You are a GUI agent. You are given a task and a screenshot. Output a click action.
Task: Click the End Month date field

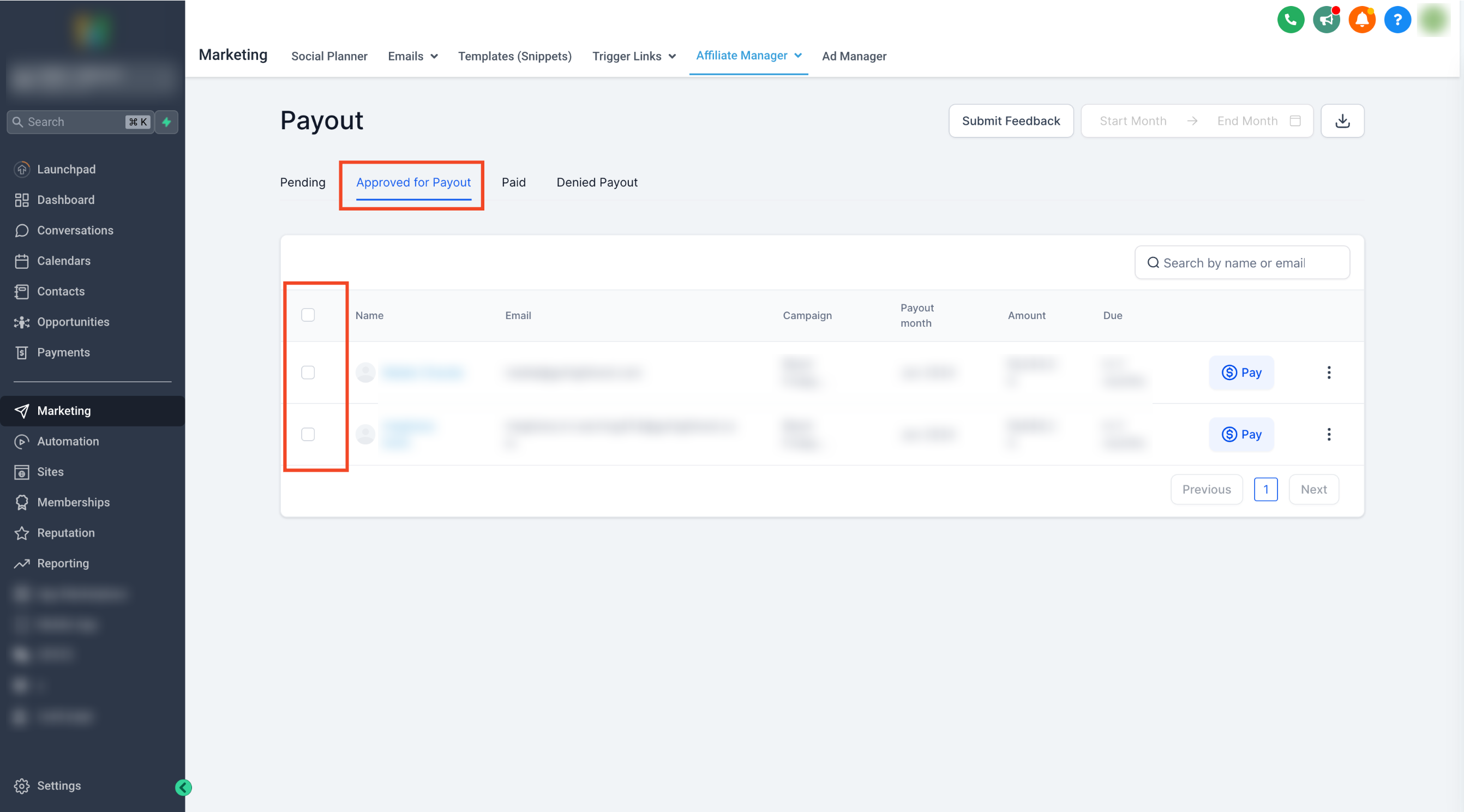coord(1247,121)
